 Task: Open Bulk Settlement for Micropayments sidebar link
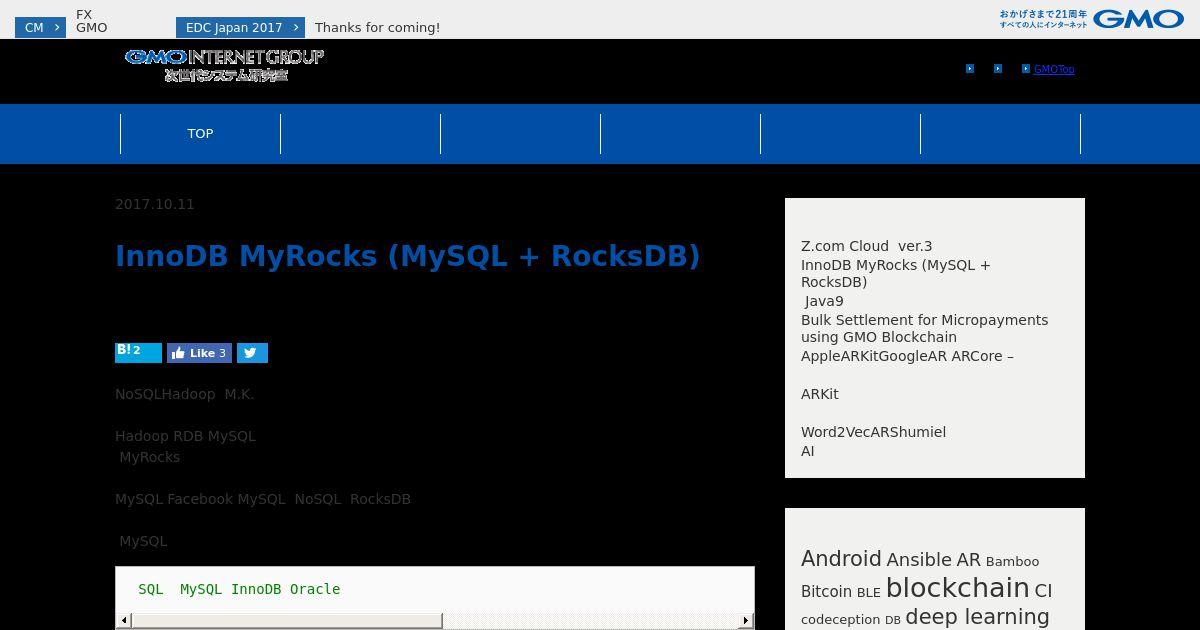pos(925,329)
